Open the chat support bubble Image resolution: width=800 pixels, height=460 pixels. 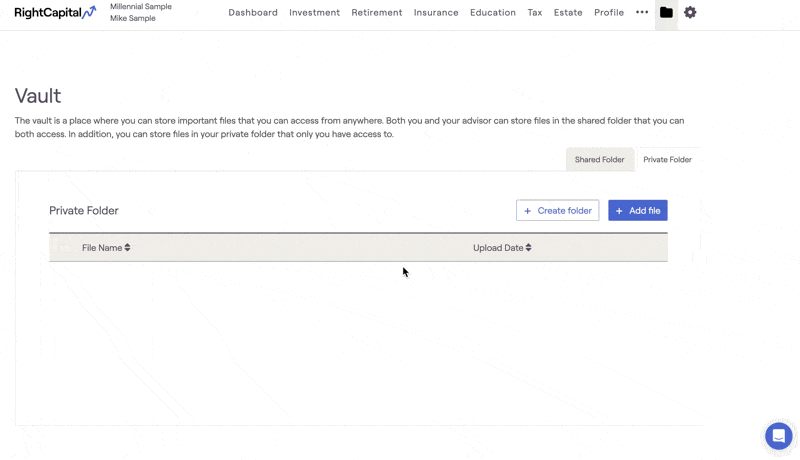coord(778,436)
